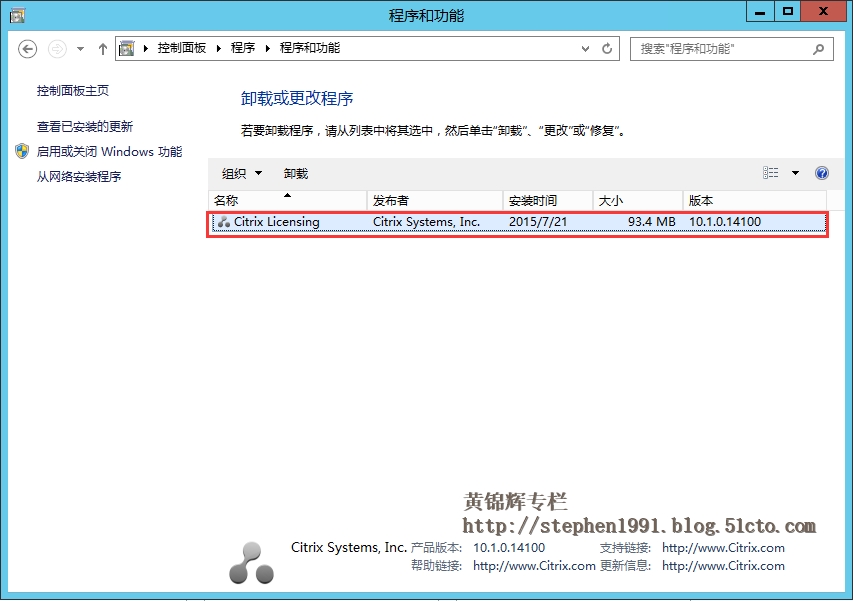Open the 组织 dropdown menu
The width and height of the screenshot is (853, 601).
click(242, 174)
